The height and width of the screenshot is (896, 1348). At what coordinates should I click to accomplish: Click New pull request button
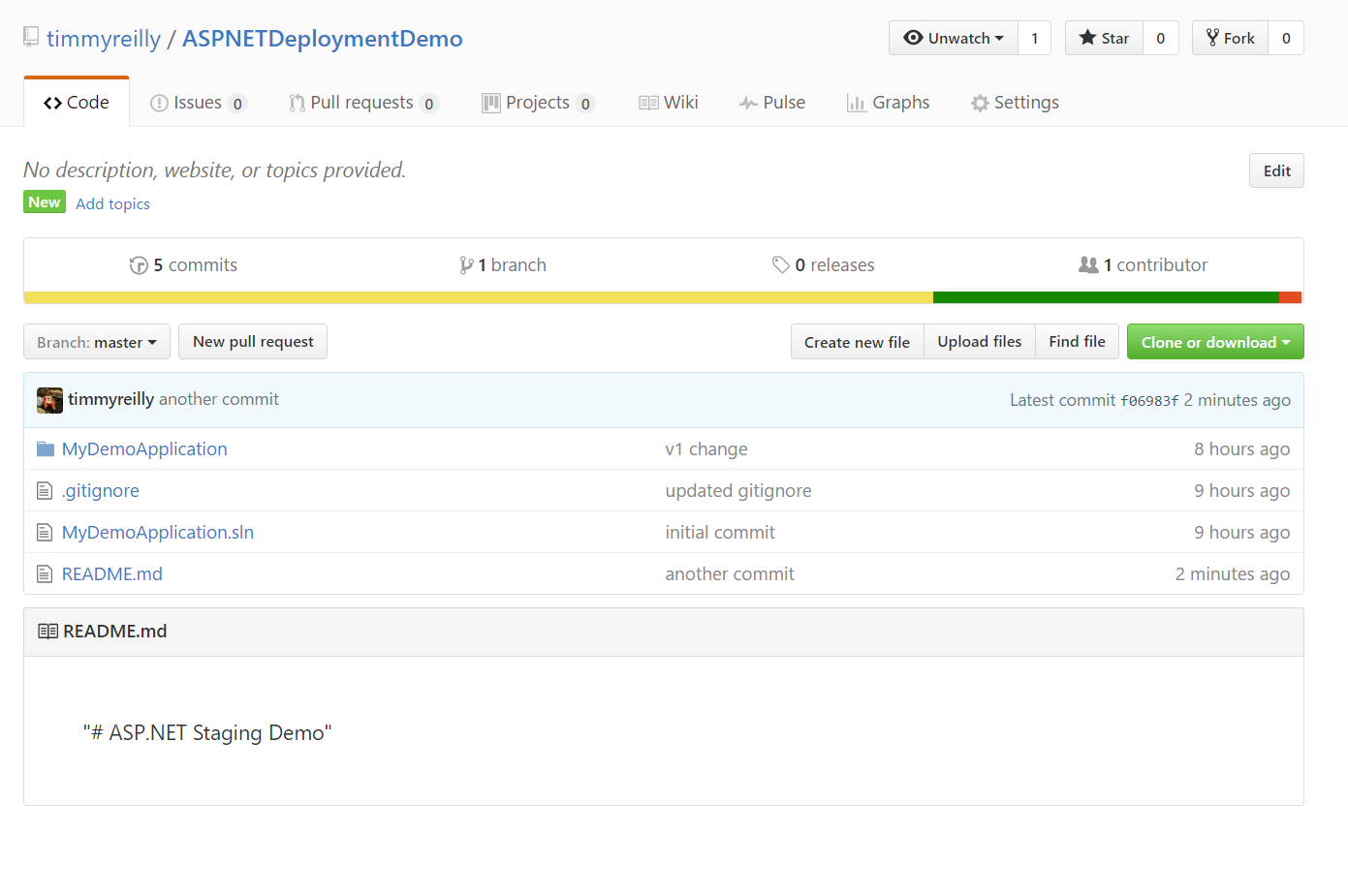[253, 342]
